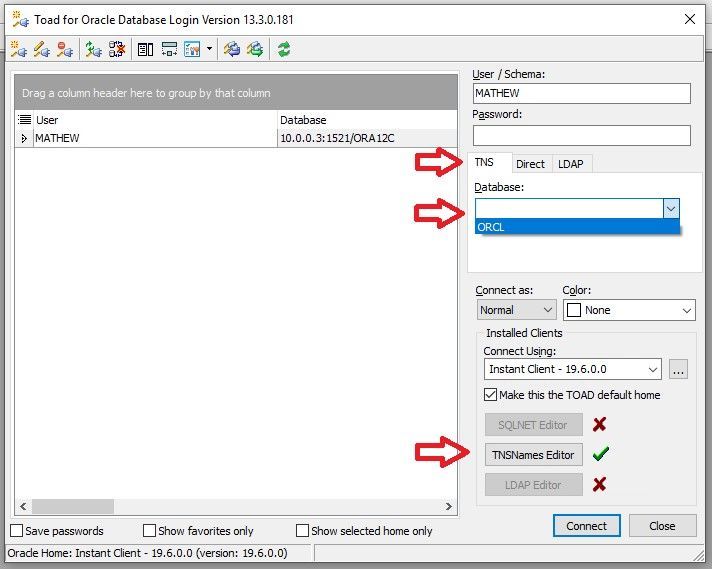Click the Database combo text field
This screenshot has width=712, height=569.
[569, 209]
